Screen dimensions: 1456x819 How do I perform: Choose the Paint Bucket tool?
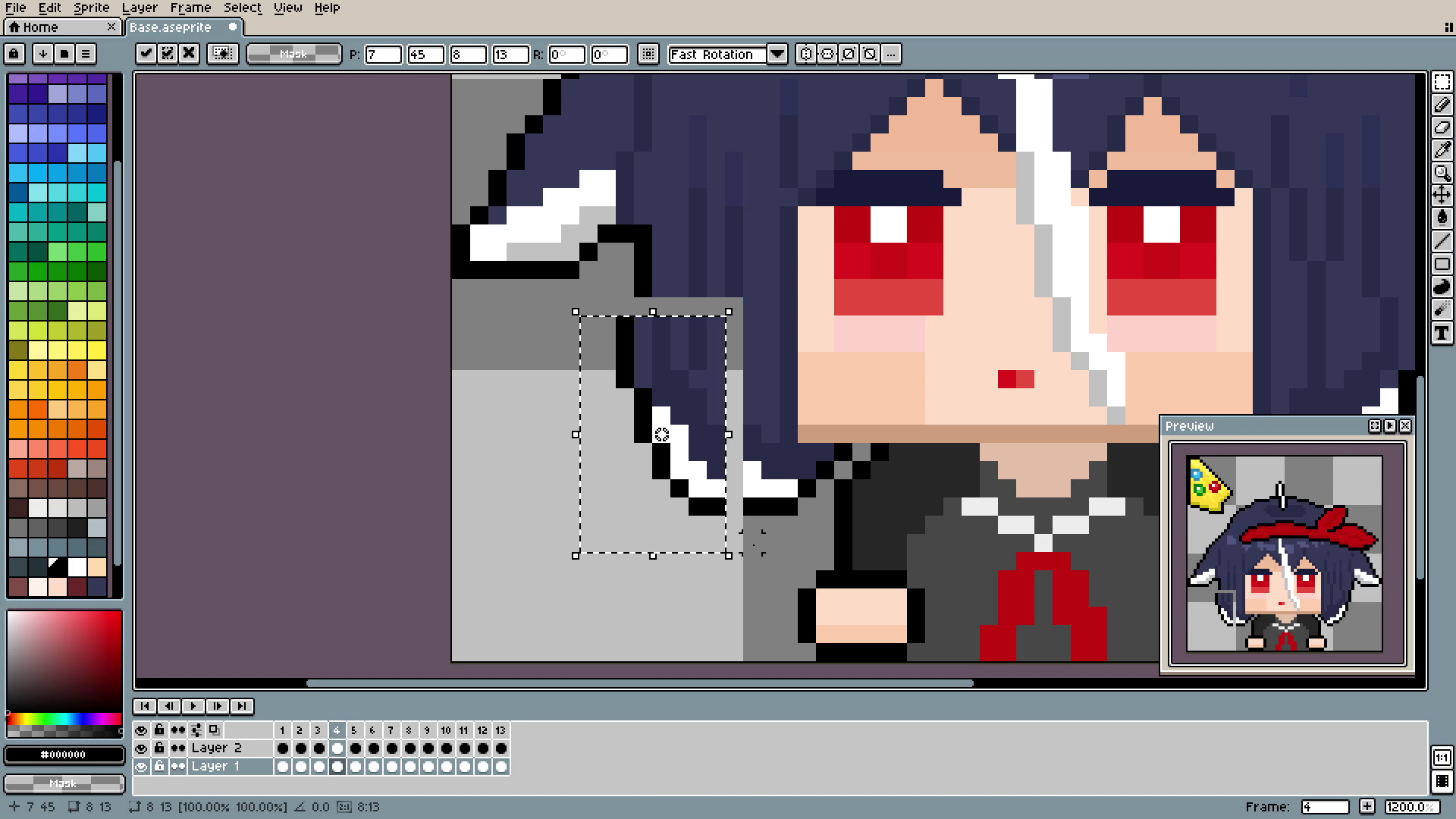(1442, 218)
